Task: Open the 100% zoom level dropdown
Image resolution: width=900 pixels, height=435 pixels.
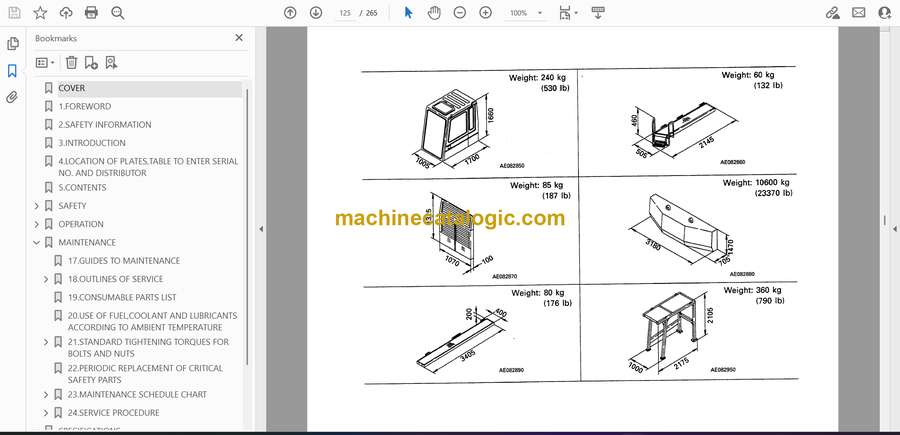Action: tap(526, 13)
